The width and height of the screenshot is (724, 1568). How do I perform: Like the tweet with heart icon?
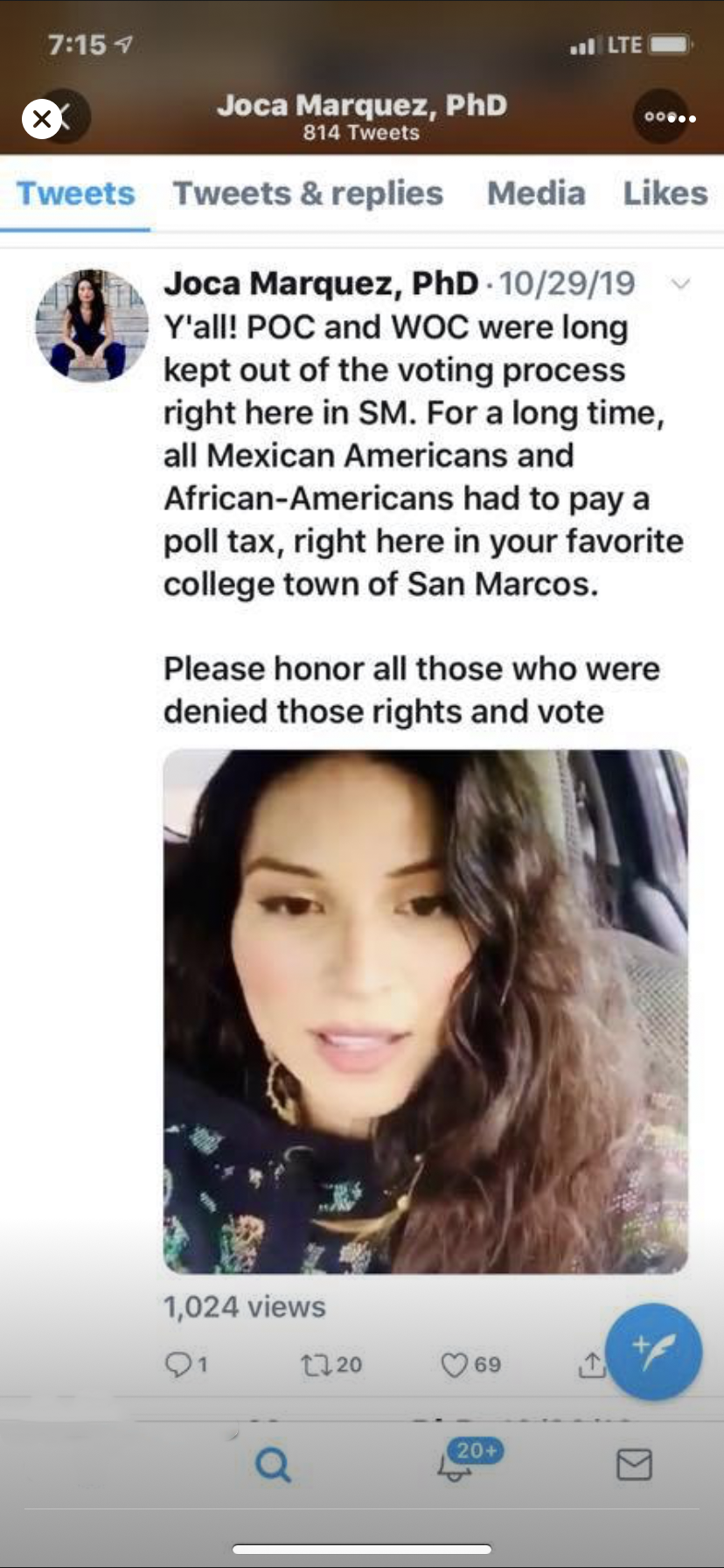coord(454,1364)
